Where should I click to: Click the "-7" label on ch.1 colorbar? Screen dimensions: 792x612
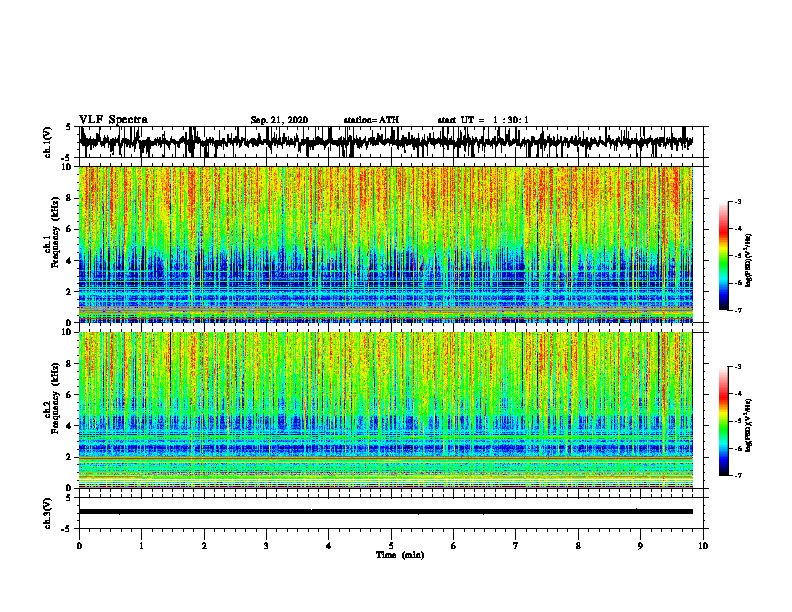pyautogui.click(x=738, y=310)
